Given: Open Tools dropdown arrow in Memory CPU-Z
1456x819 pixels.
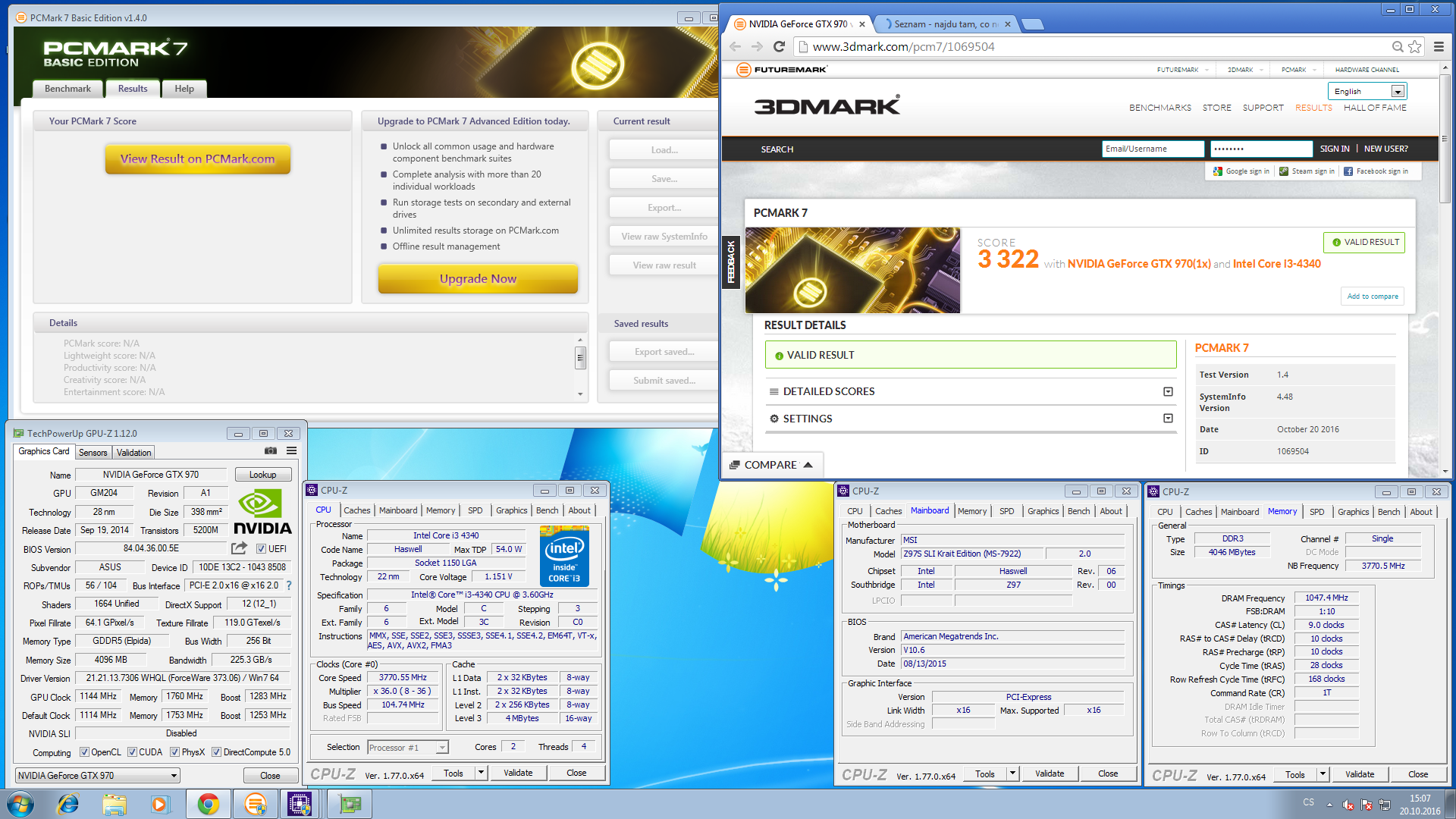Looking at the screenshot, I should tap(1323, 774).
